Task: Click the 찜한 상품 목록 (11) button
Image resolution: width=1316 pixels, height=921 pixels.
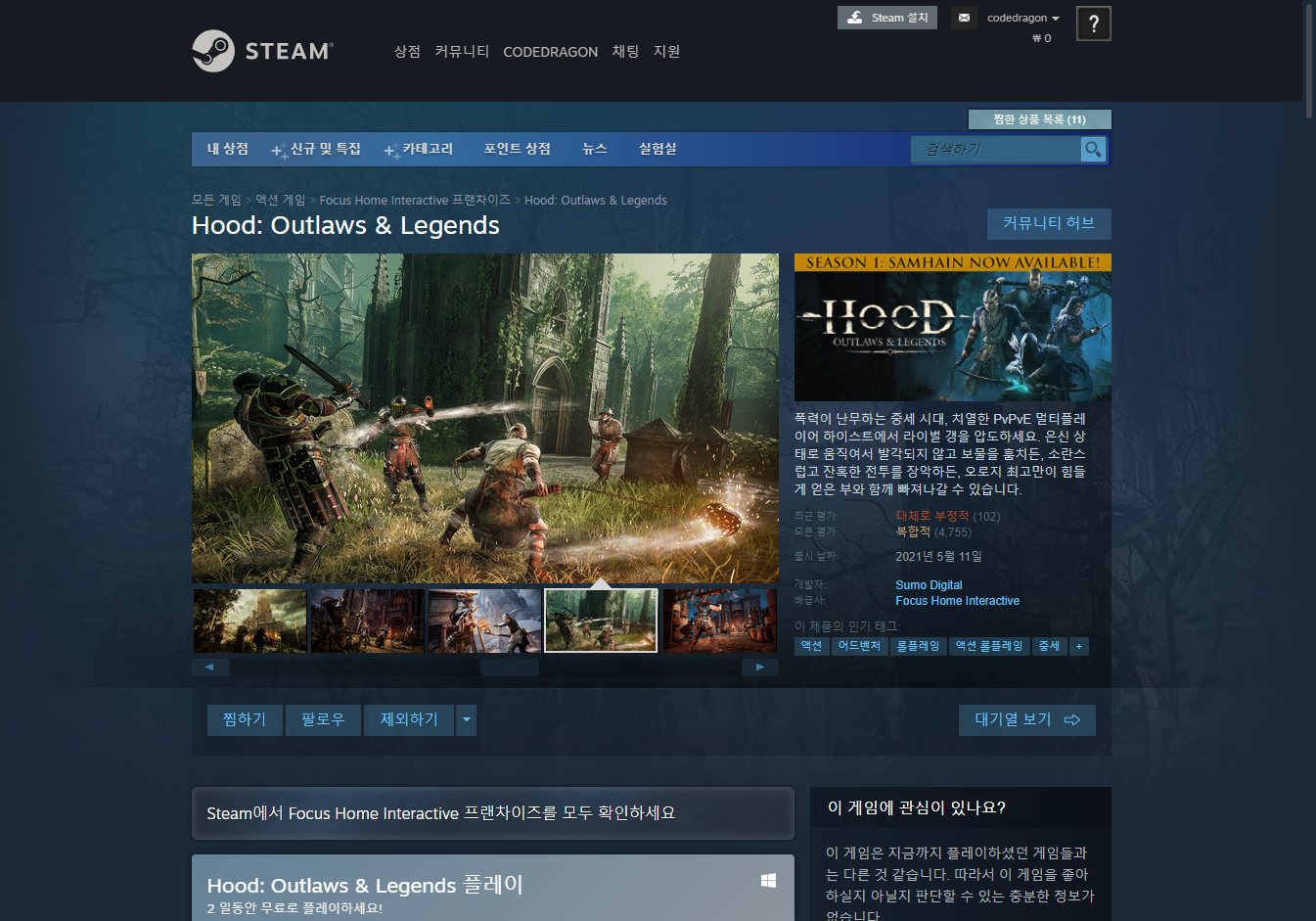Action: [1039, 119]
